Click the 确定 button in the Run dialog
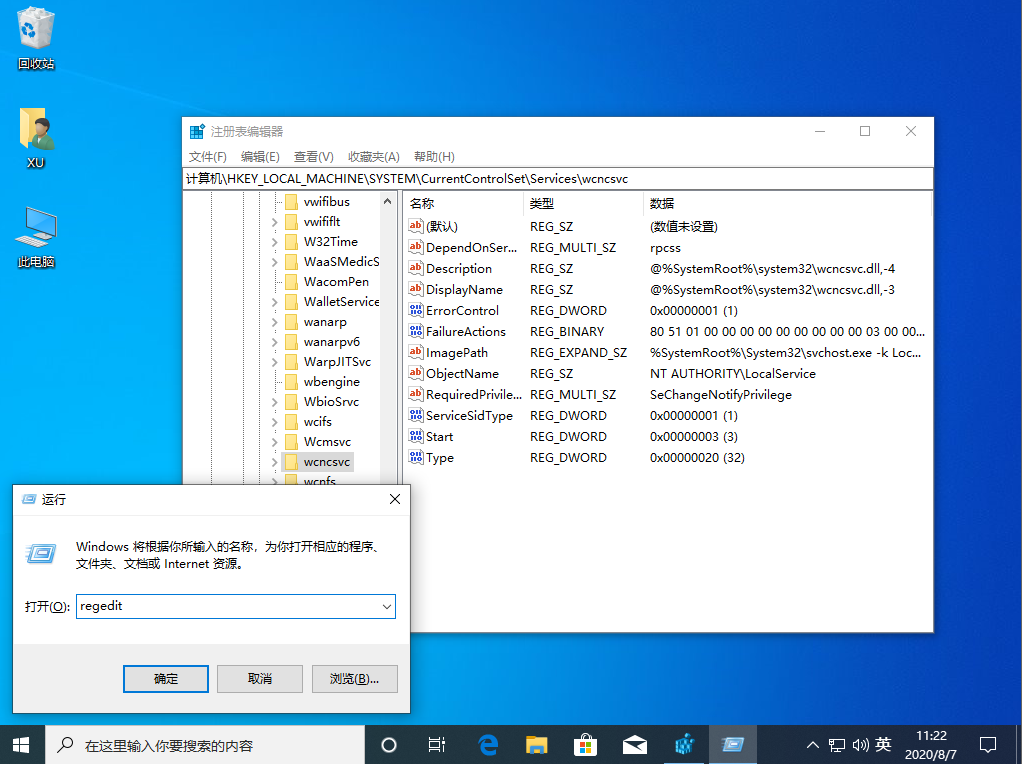 pos(165,678)
